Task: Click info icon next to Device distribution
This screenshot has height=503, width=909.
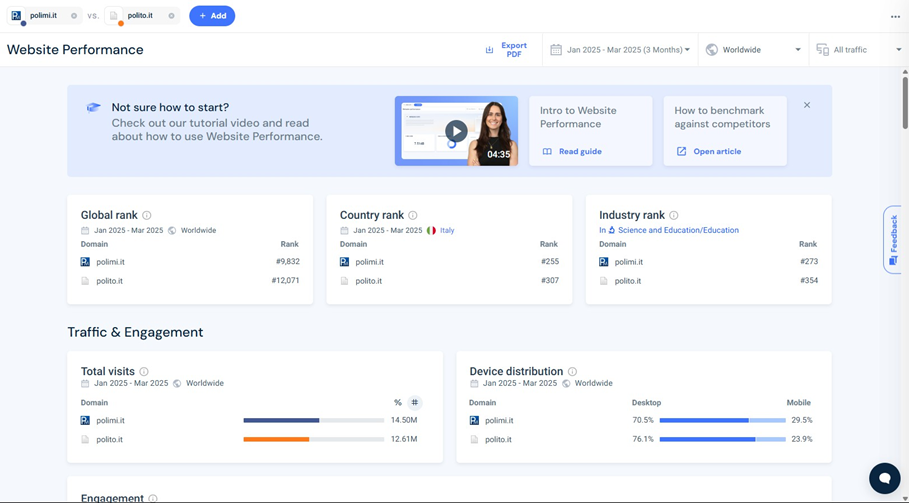Action: (x=572, y=372)
